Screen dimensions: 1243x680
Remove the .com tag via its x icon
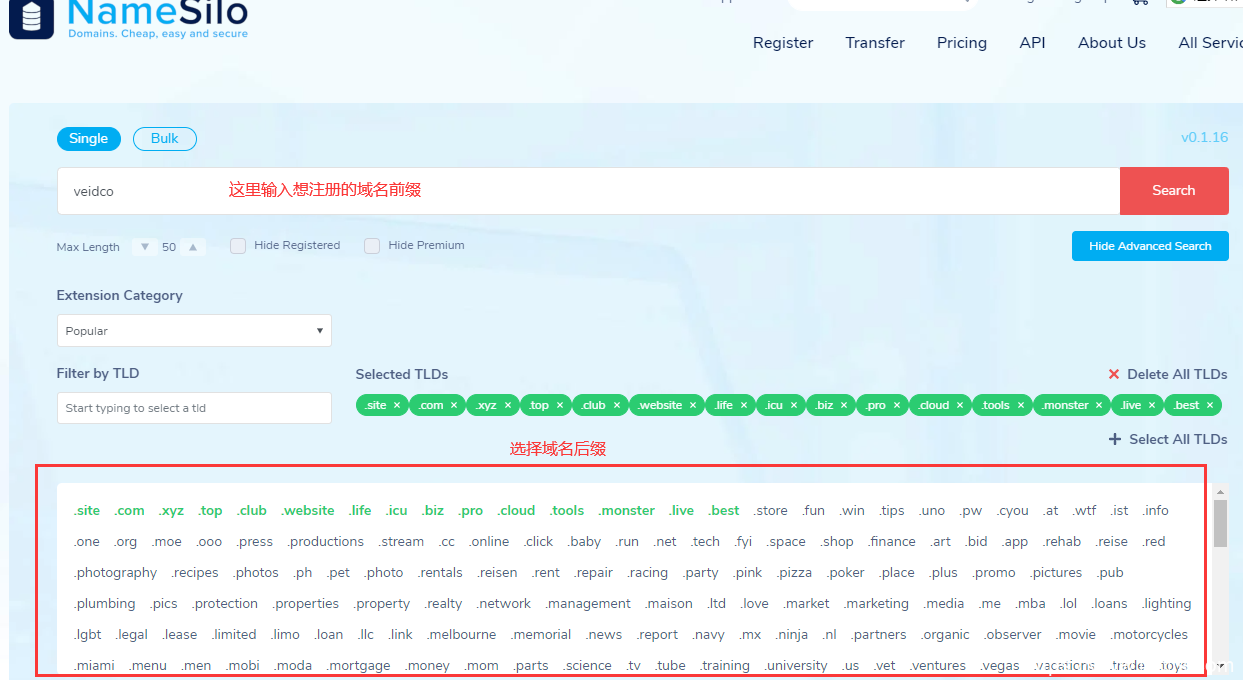[454, 405]
